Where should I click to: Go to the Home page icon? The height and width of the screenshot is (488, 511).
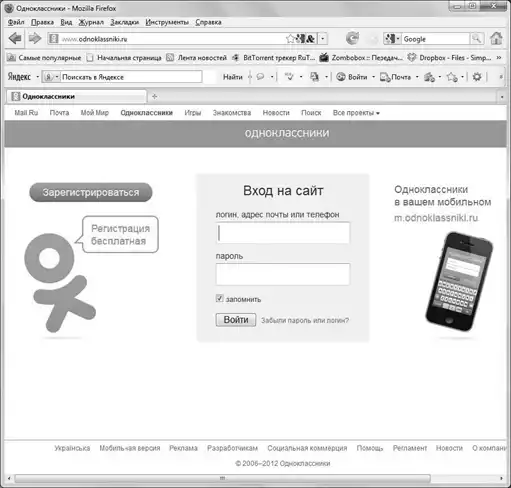click(497, 39)
